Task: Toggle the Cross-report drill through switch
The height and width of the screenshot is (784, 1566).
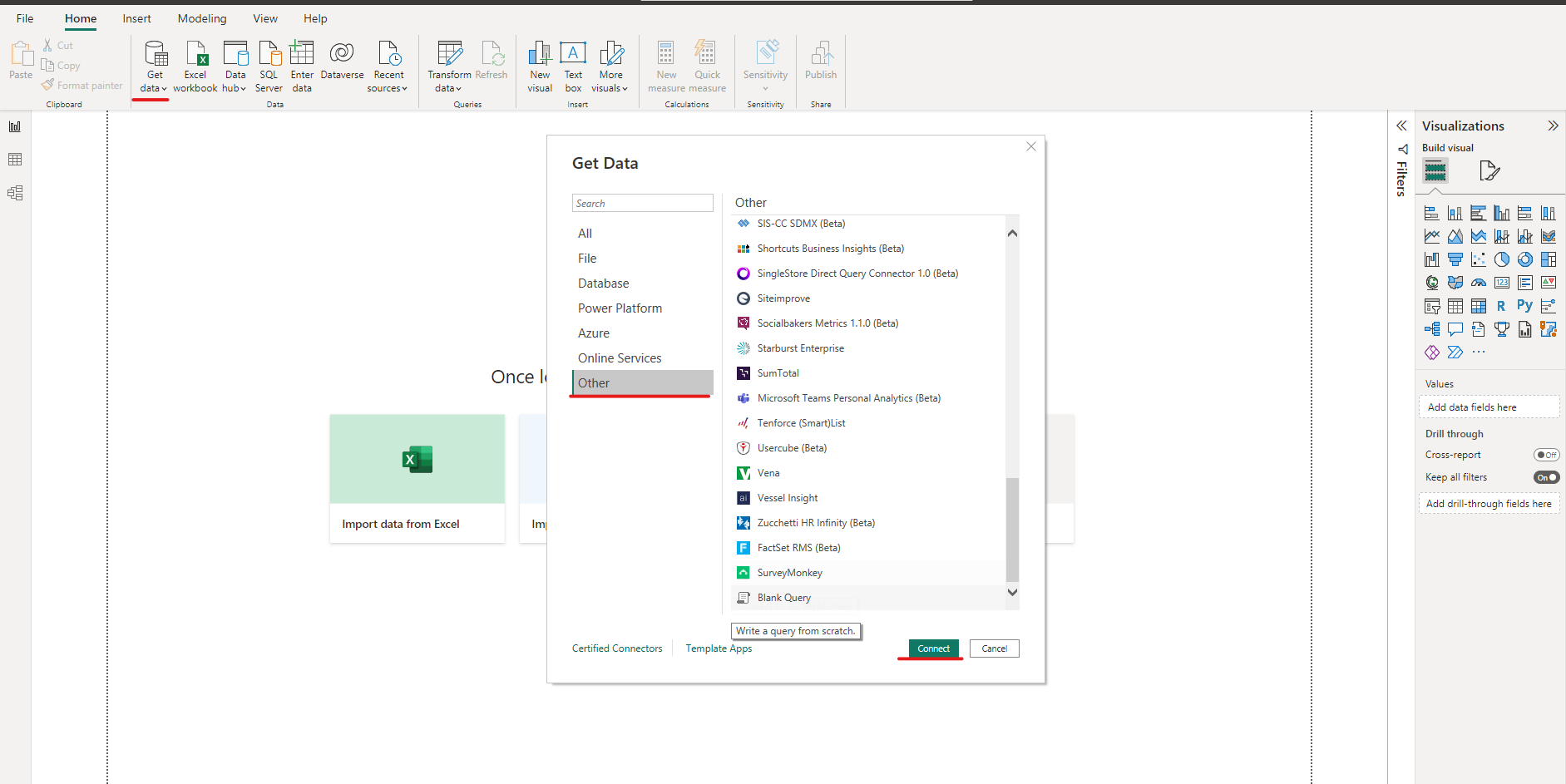Action: coord(1546,455)
